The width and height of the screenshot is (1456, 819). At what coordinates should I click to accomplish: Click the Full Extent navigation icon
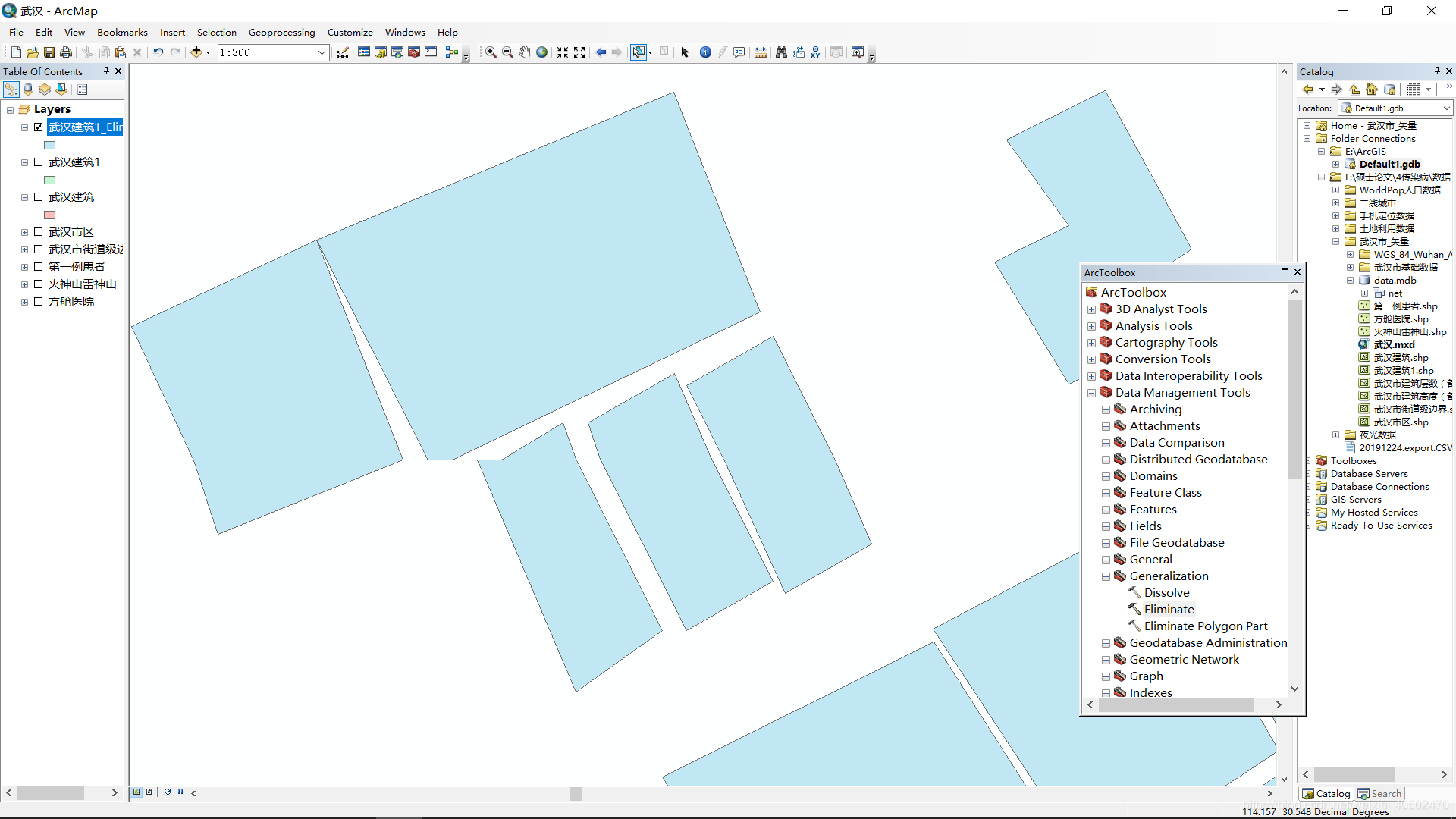point(542,52)
